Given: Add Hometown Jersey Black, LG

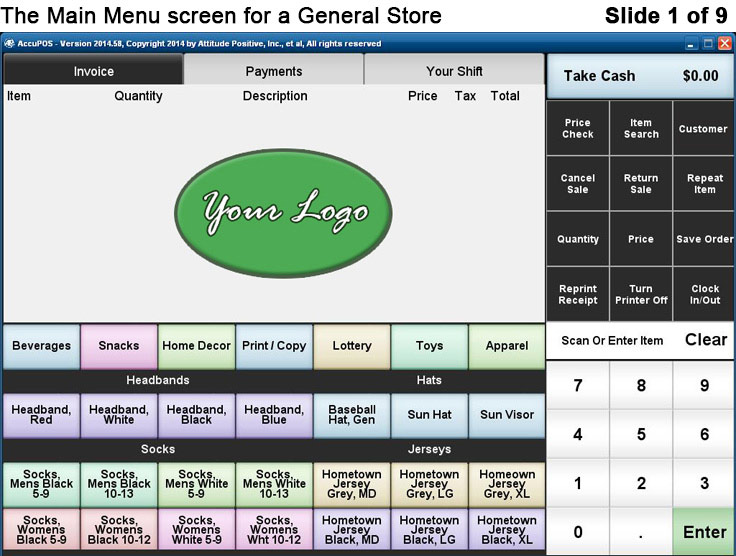Looking at the screenshot, I should coord(429,530).
